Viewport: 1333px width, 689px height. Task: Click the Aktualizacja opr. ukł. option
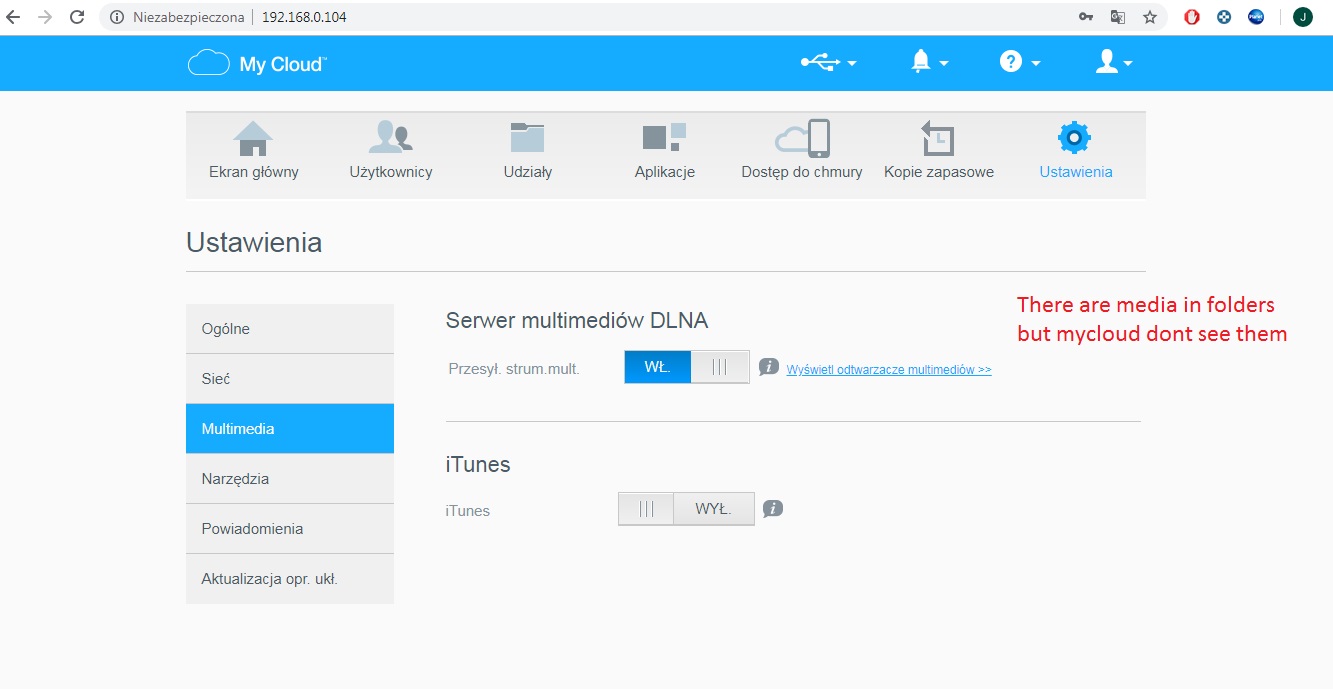(289, 578)
